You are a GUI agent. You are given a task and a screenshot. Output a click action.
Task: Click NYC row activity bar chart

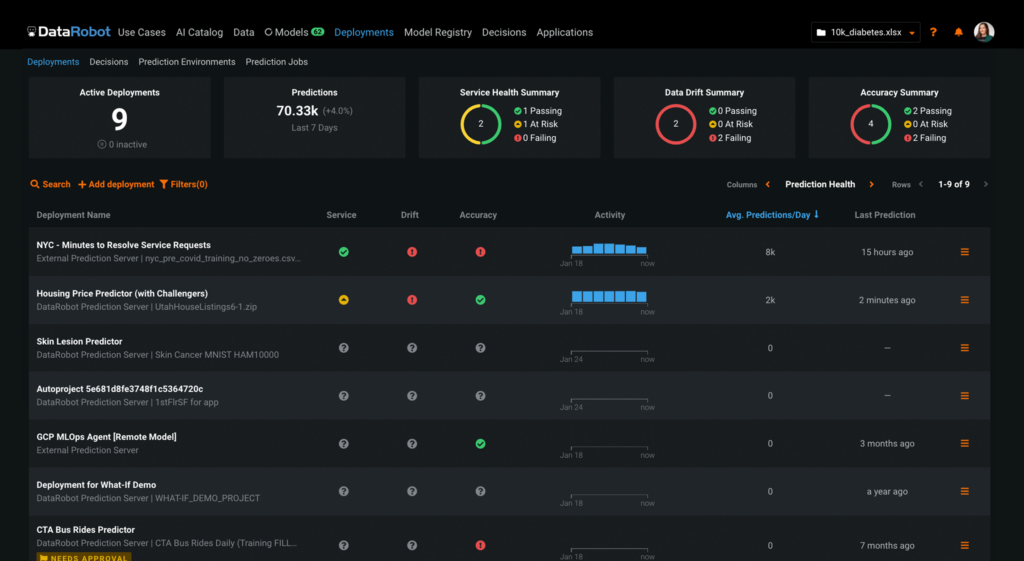coord(609,249)
